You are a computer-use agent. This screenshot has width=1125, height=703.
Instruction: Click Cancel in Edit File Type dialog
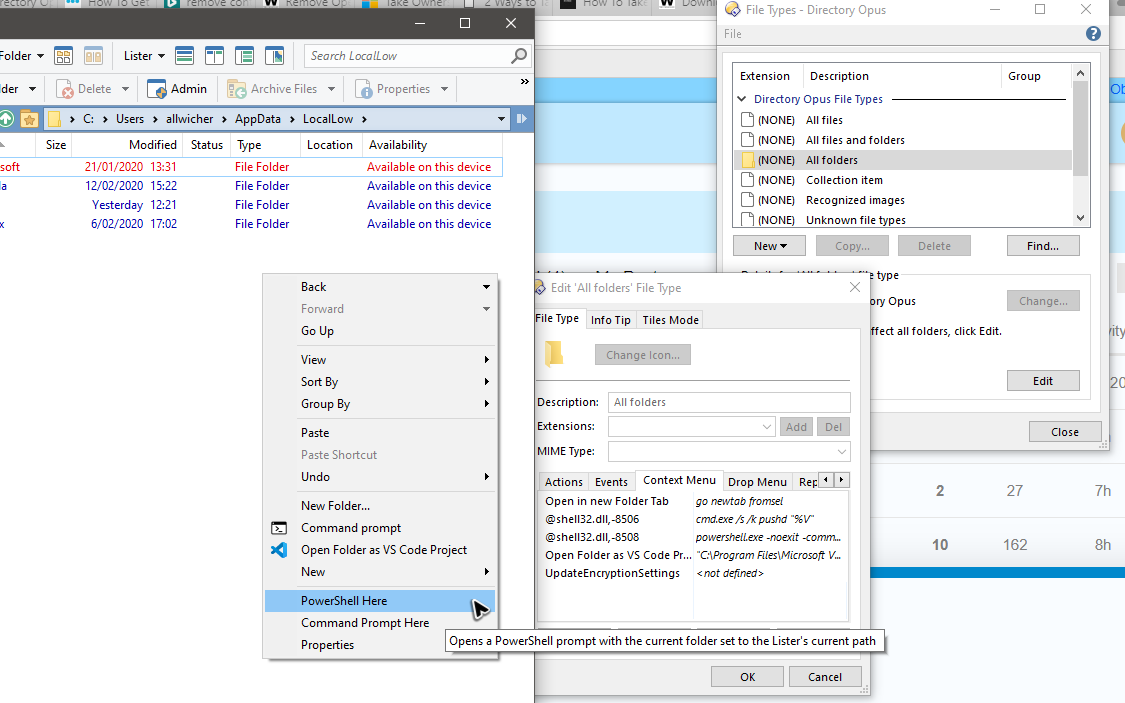point(824,677)
